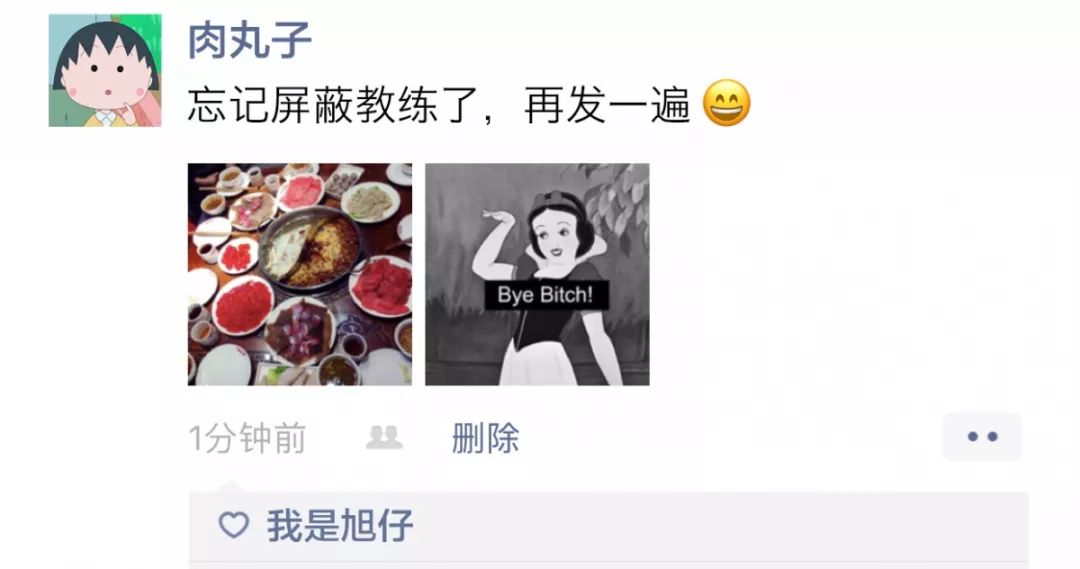Image resolution: width=1080 pixels, height=569 pixels.
Task: Select the post text 忘记屏蔽教练了
Action: click(x=333, y=105)
